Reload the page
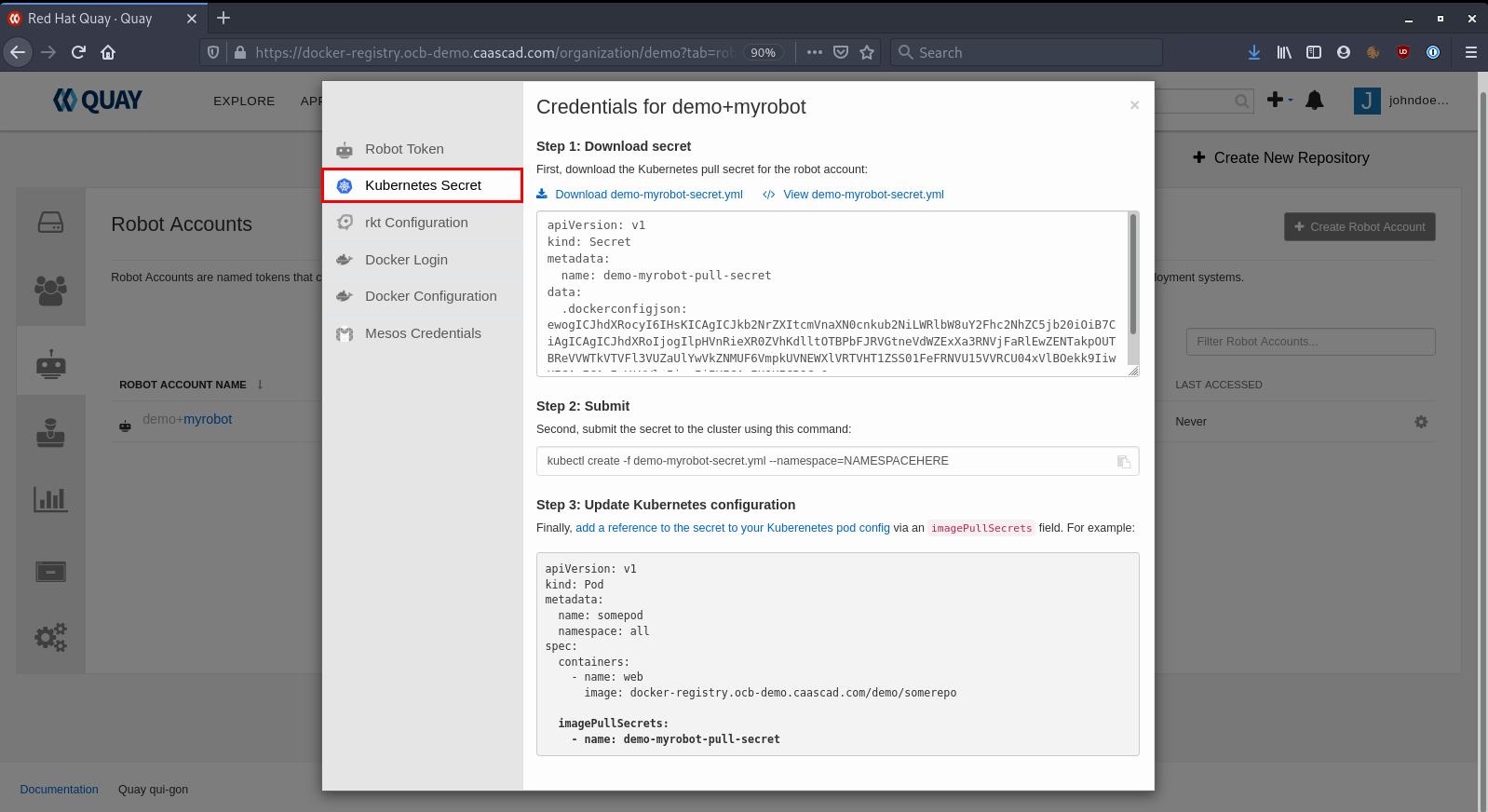This screenshot has width=1488, height=812. pyautogui.click(x=78, y=52)
